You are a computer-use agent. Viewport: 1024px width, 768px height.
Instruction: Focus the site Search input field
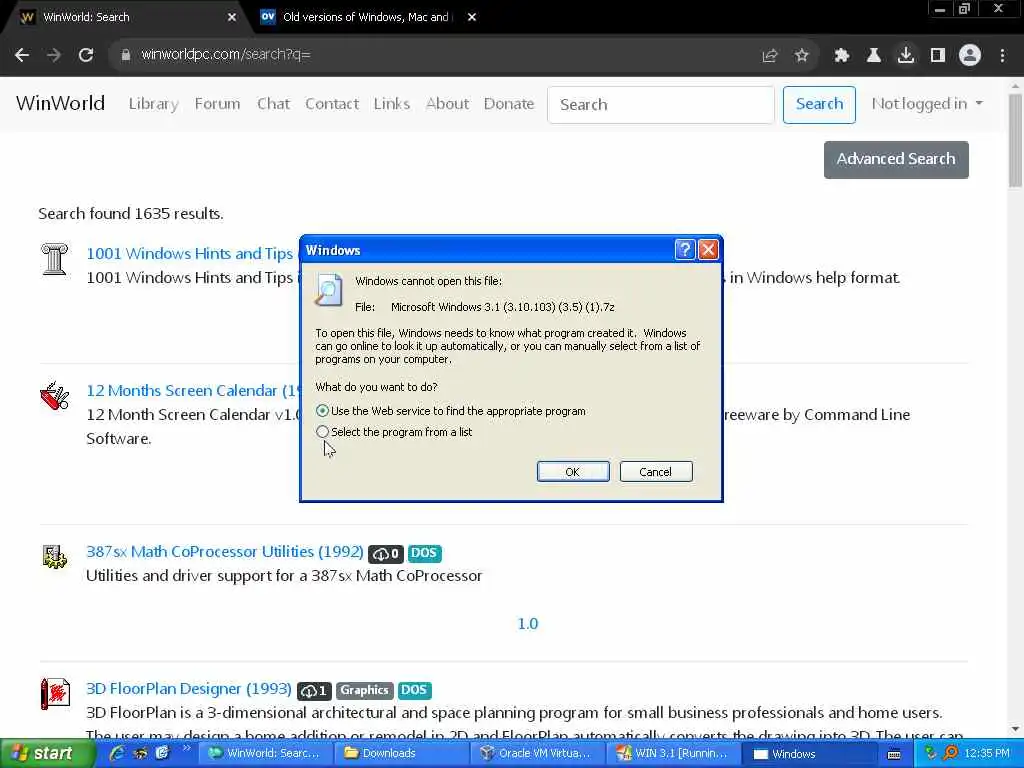(661, 104)
